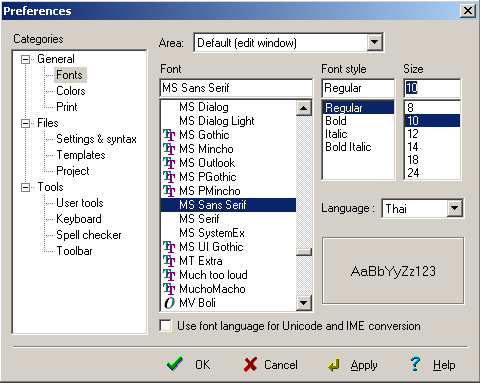
Task: Collapse the Files tree node
Action: 25,124
